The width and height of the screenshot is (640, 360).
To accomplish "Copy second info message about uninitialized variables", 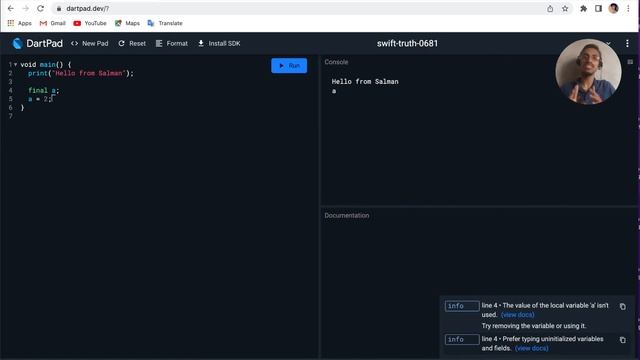I will (622, 340).
